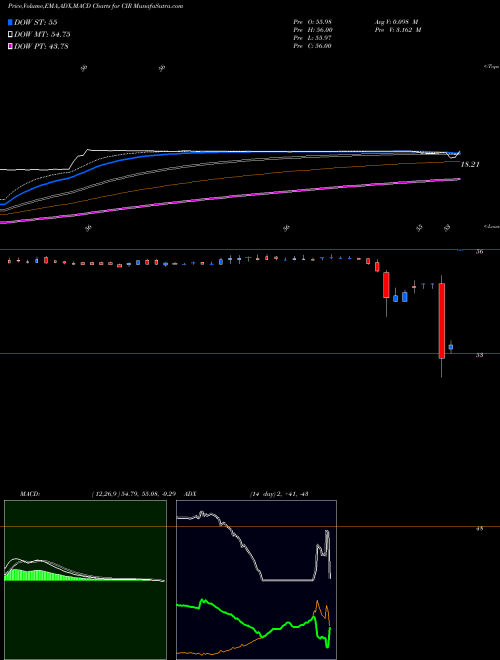Open the green MACD histogram chart
500x660 pixels.
point(85,580)
